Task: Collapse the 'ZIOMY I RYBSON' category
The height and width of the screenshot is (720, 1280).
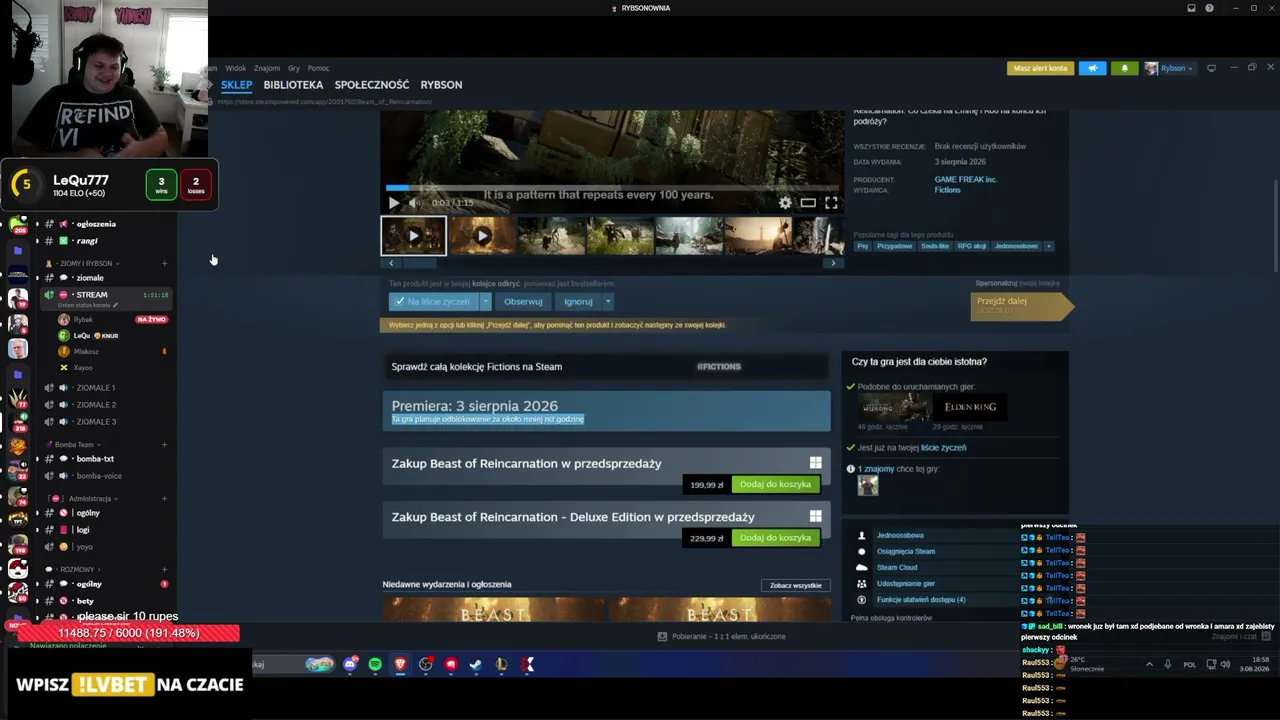Action: 85,263
